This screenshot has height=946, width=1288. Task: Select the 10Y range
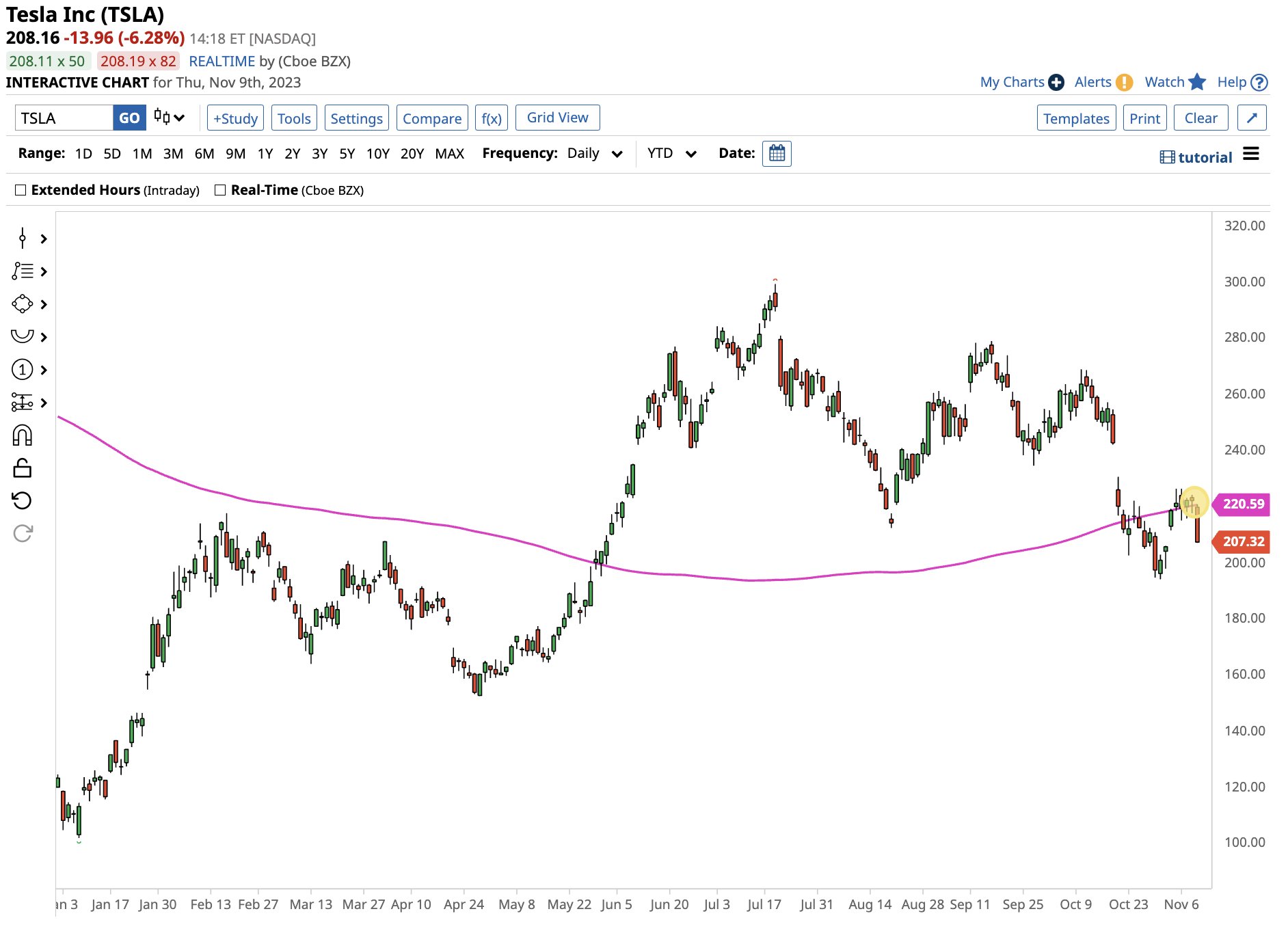[378, 153]
